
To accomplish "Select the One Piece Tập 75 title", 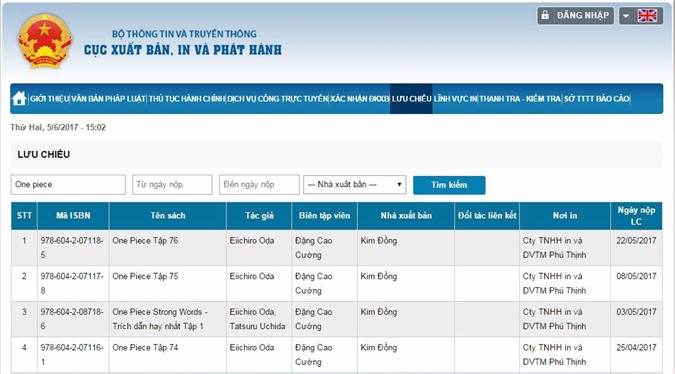I will click(145, 276).
